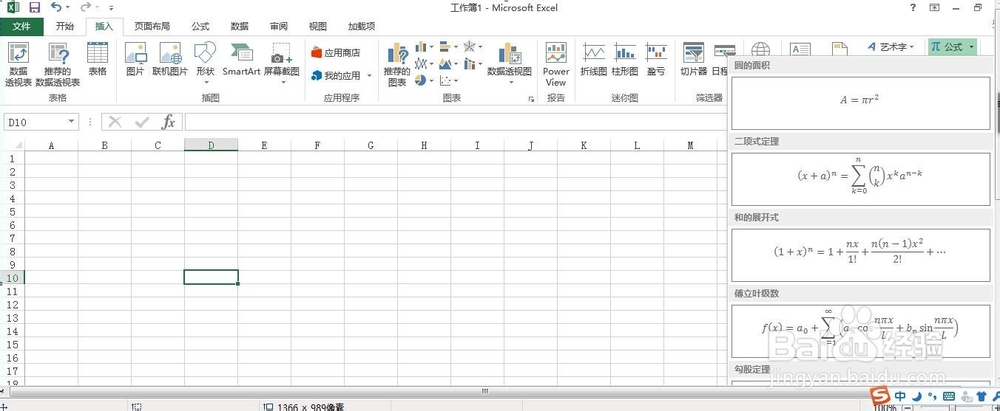Expand the My Apps dropdown arrow
This screenshot has height=411, width=1000.
pyautogui.click(x=369, y=75)
